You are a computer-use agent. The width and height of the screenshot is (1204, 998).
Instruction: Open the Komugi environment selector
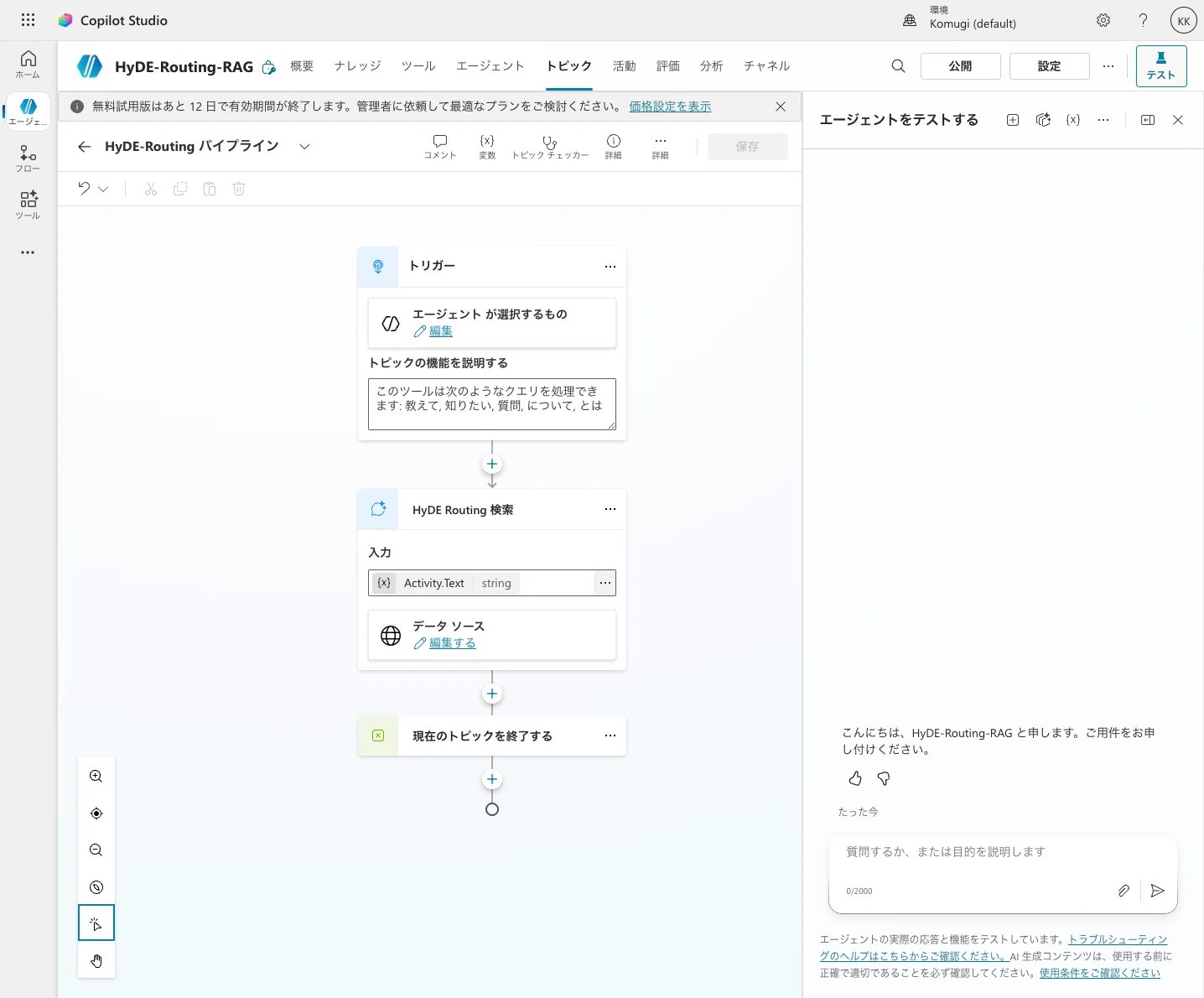(959, 18)
